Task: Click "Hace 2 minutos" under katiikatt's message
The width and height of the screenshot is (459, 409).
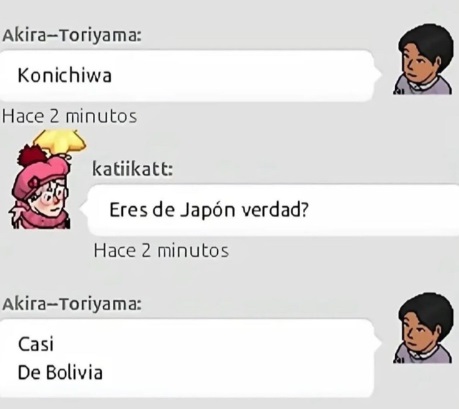Action: pos(161,251)
